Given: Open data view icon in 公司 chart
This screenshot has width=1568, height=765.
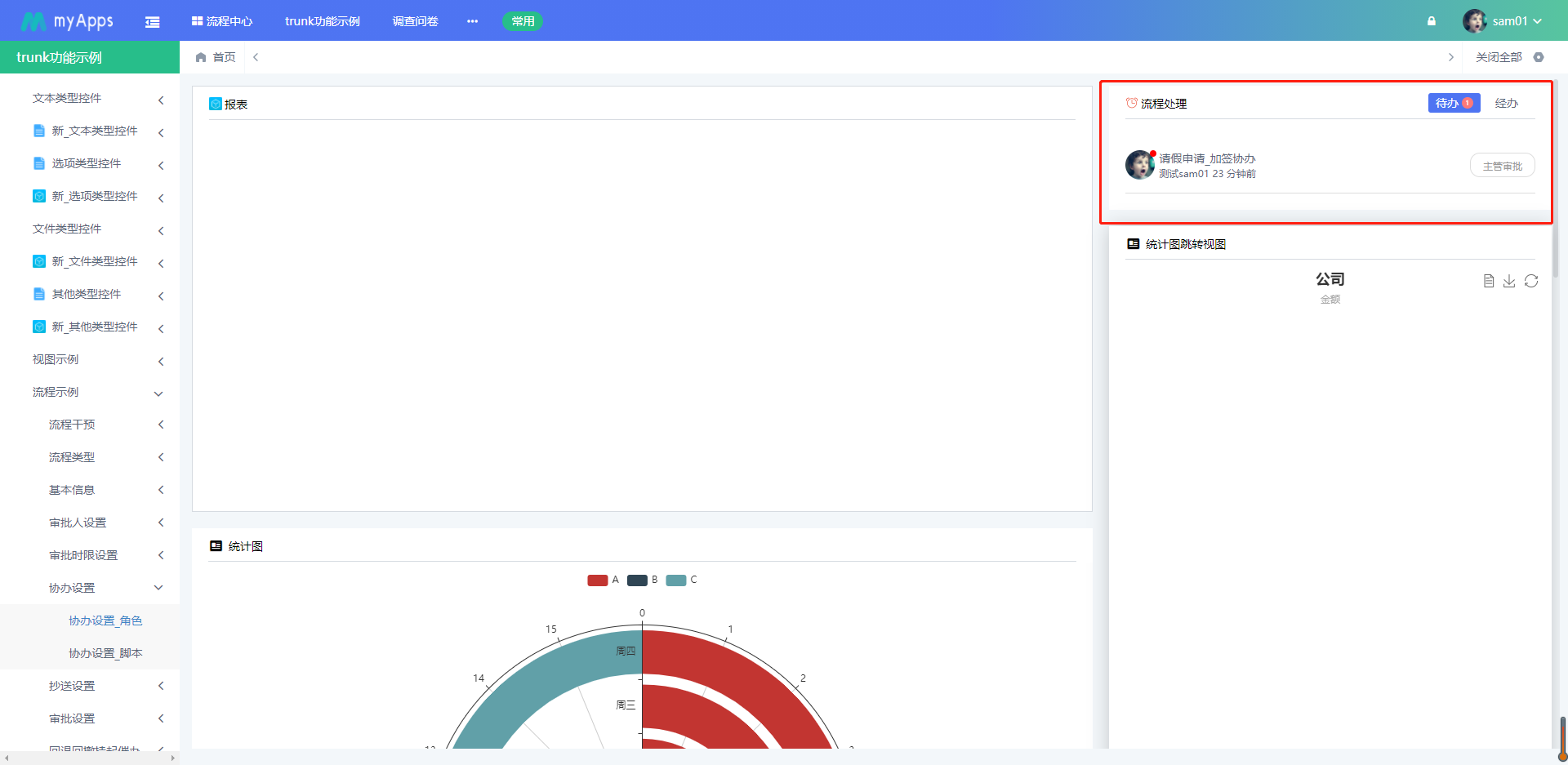Looking at the screenshot, I should pos(1488,281).
